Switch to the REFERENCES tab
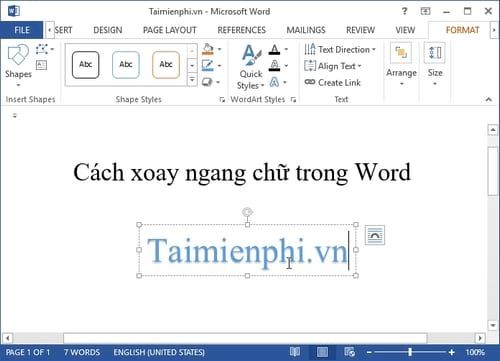500x361 pixels. point(242,30)
